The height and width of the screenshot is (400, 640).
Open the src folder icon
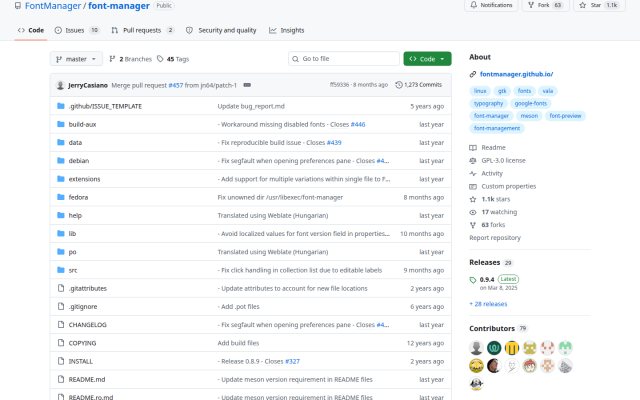pos(61,270)
